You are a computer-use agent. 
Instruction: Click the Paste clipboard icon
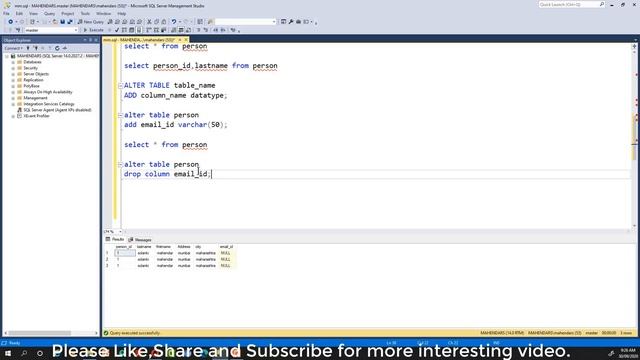pyautogui.click(x=164, y=22)
